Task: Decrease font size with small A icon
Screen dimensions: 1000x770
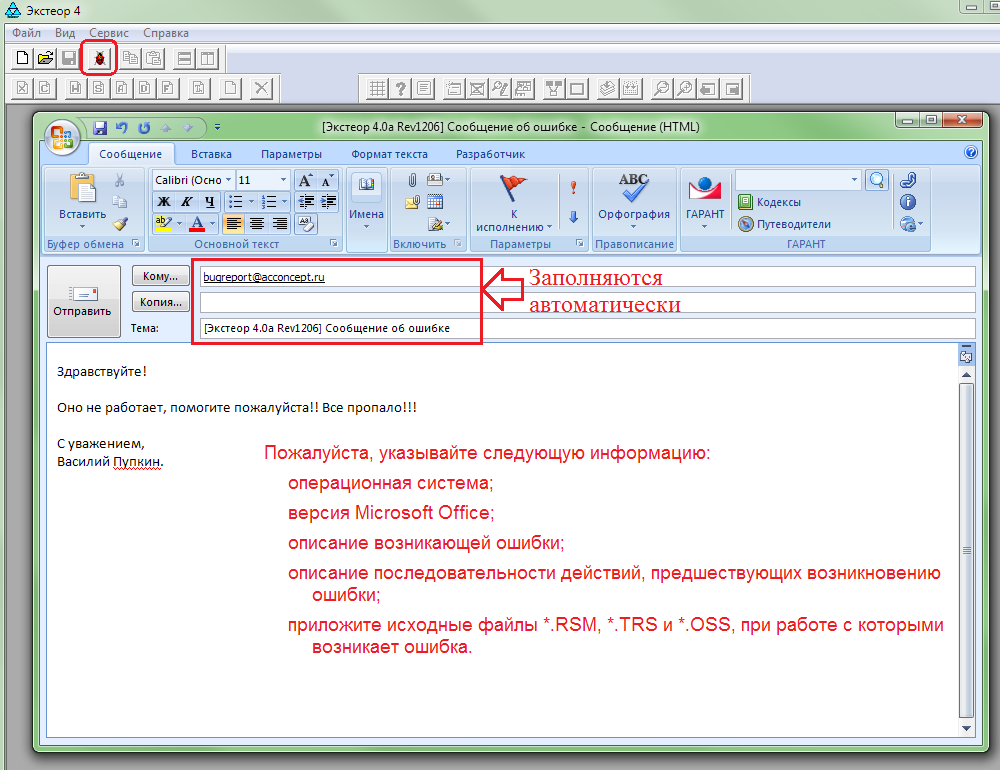Action: tap(327, 181)
